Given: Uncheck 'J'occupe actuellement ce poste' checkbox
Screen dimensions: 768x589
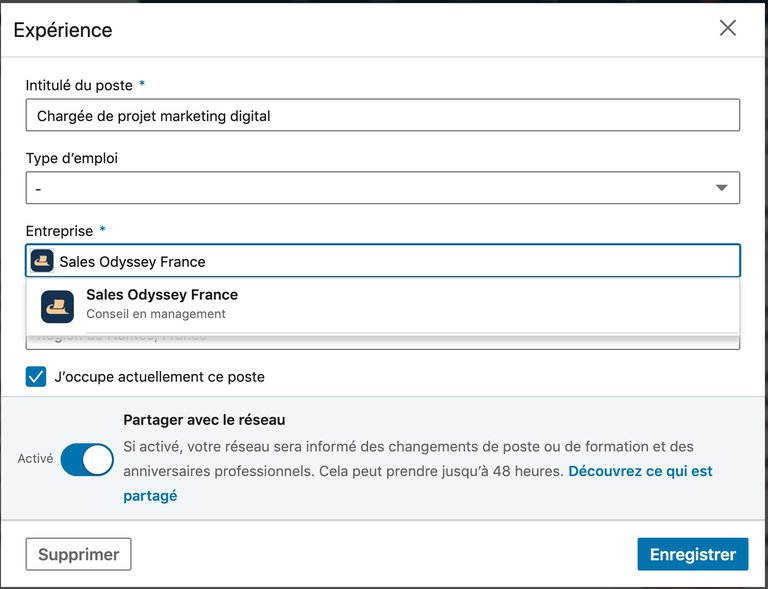Looking at the screenshot, I should pyautogui.click(x=36, y=377).
